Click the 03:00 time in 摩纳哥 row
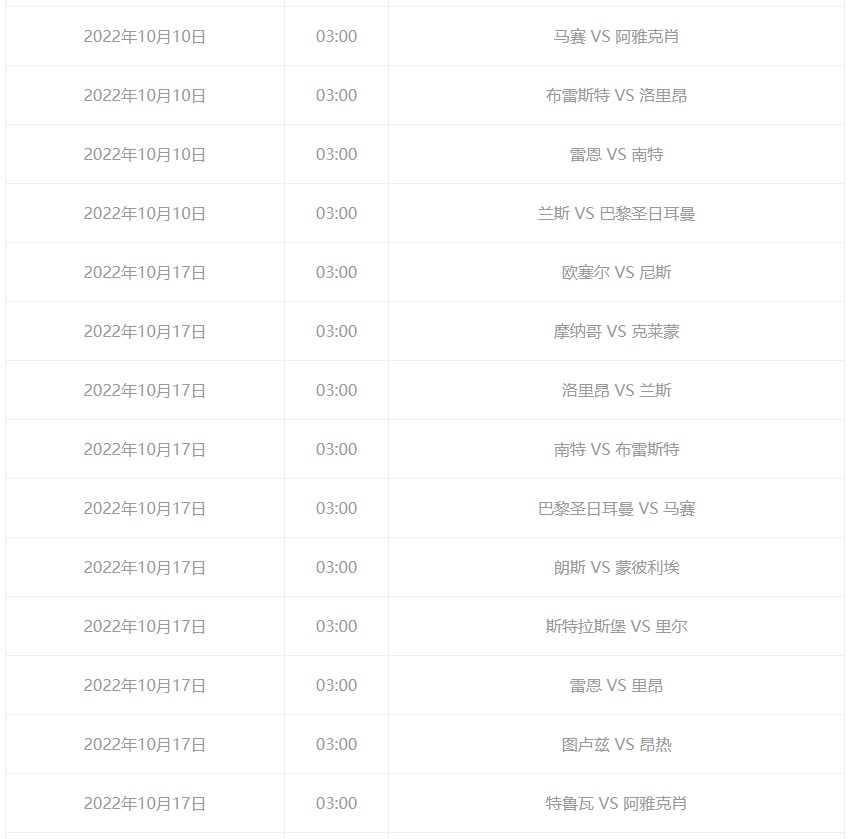Viewport: 849px width, 839px height. [x=336, y=331]
